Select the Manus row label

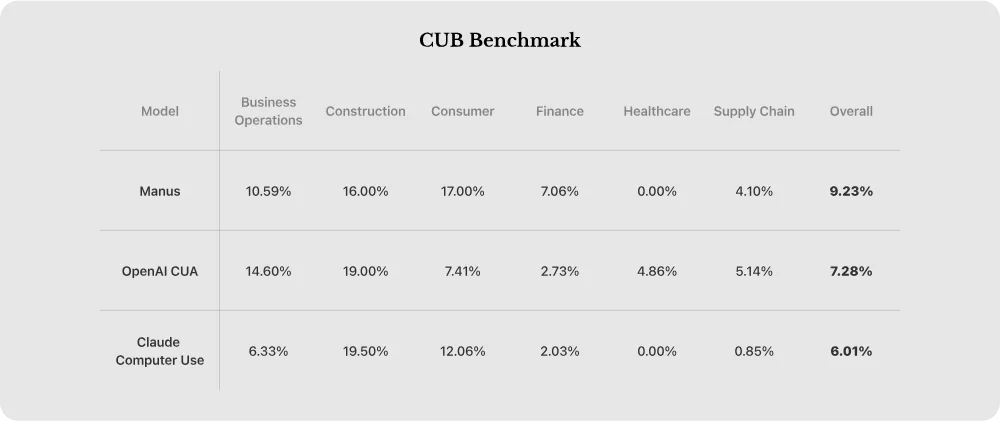160,191
